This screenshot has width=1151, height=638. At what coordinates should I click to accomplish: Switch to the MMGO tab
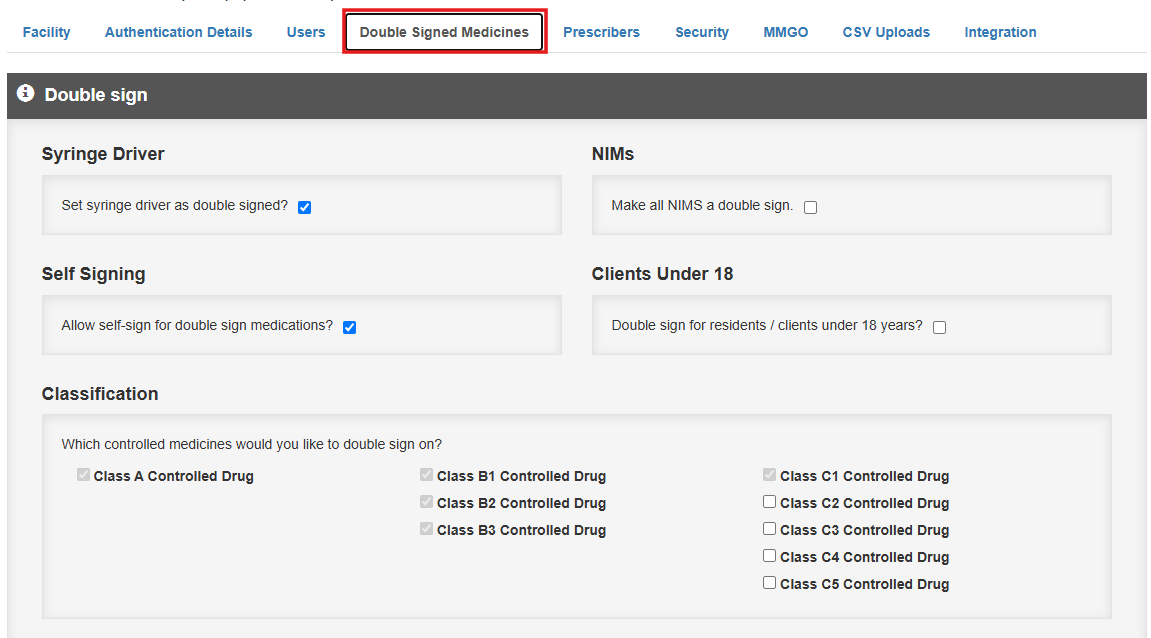tap(785, 32)
